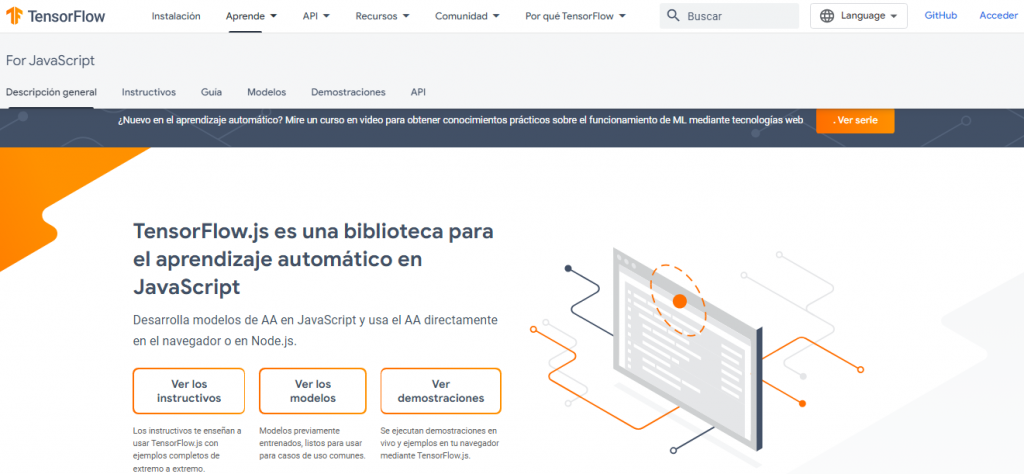1024x474 pixels.
Task: Expand the Por qué TensorFlow dropdown
Action: coord(575,16)
